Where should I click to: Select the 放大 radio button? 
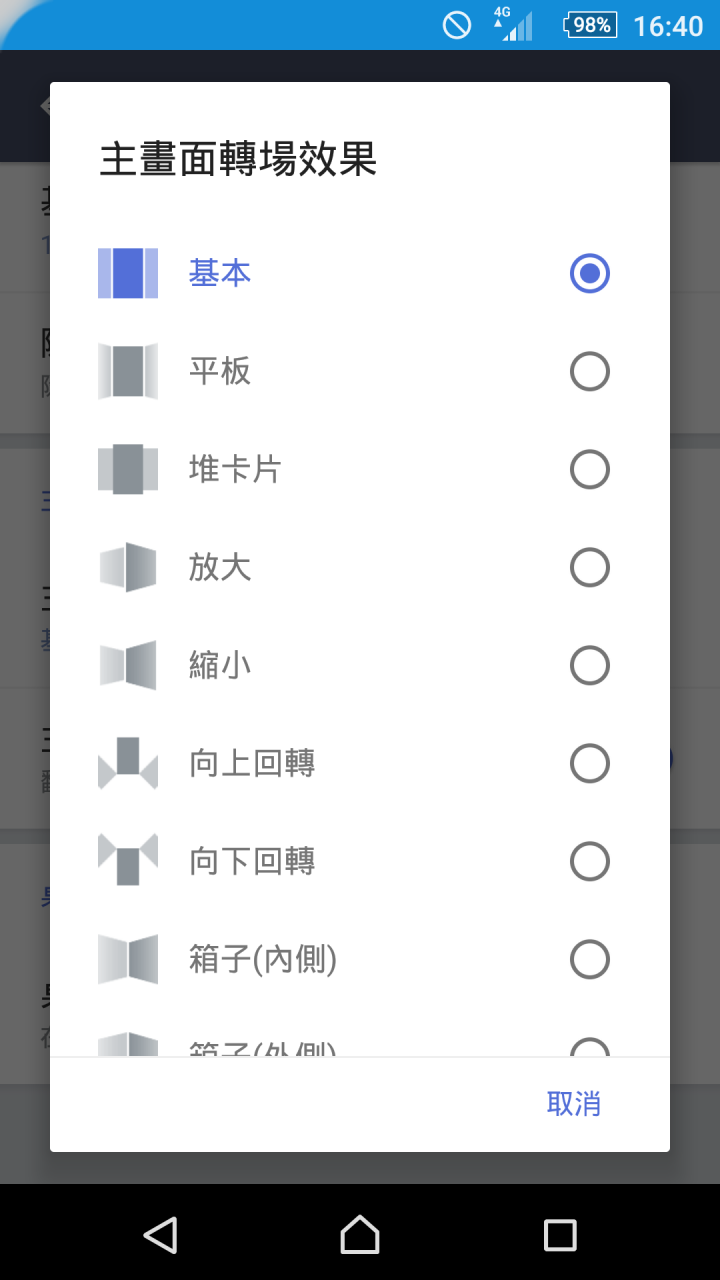click(x=590, y=567)
